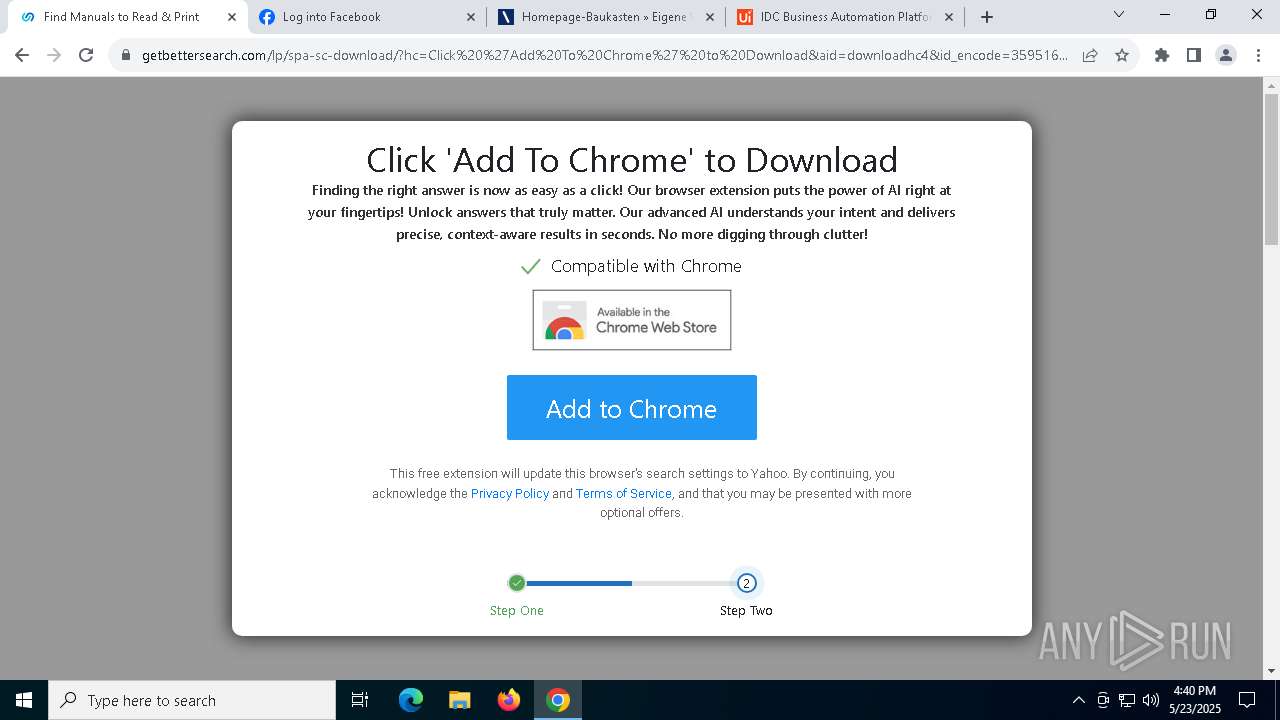Go back to the previous page
The image size is (1280, 720).
(22, 55)
